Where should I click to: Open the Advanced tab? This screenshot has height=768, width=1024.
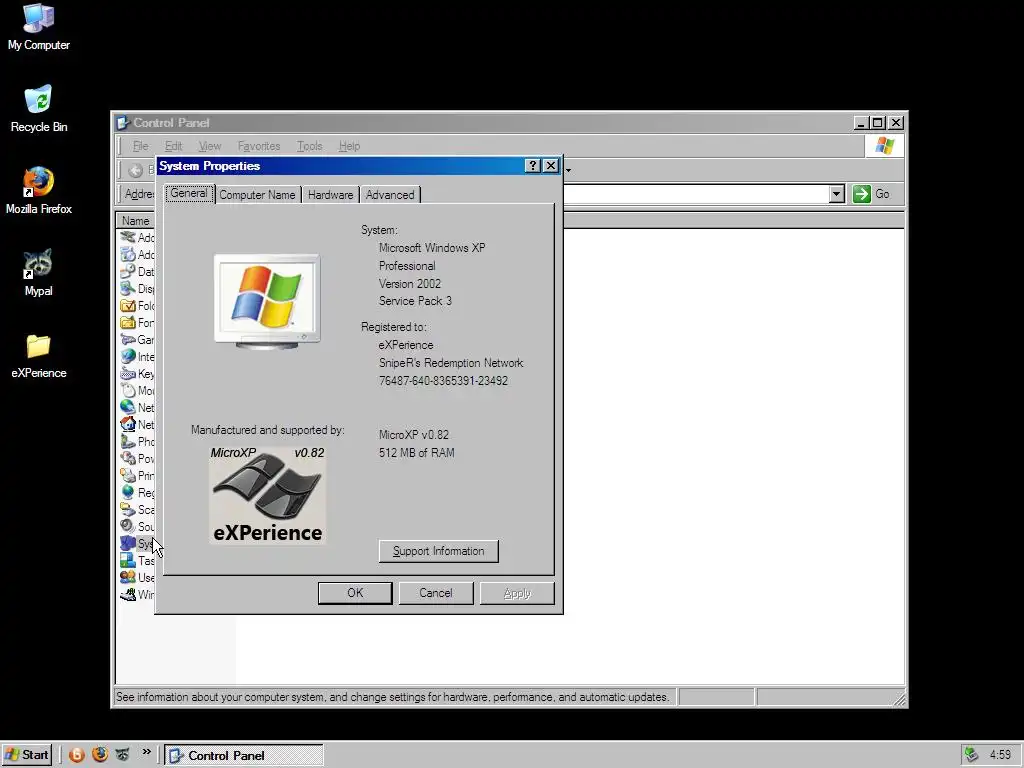point(390,195)
